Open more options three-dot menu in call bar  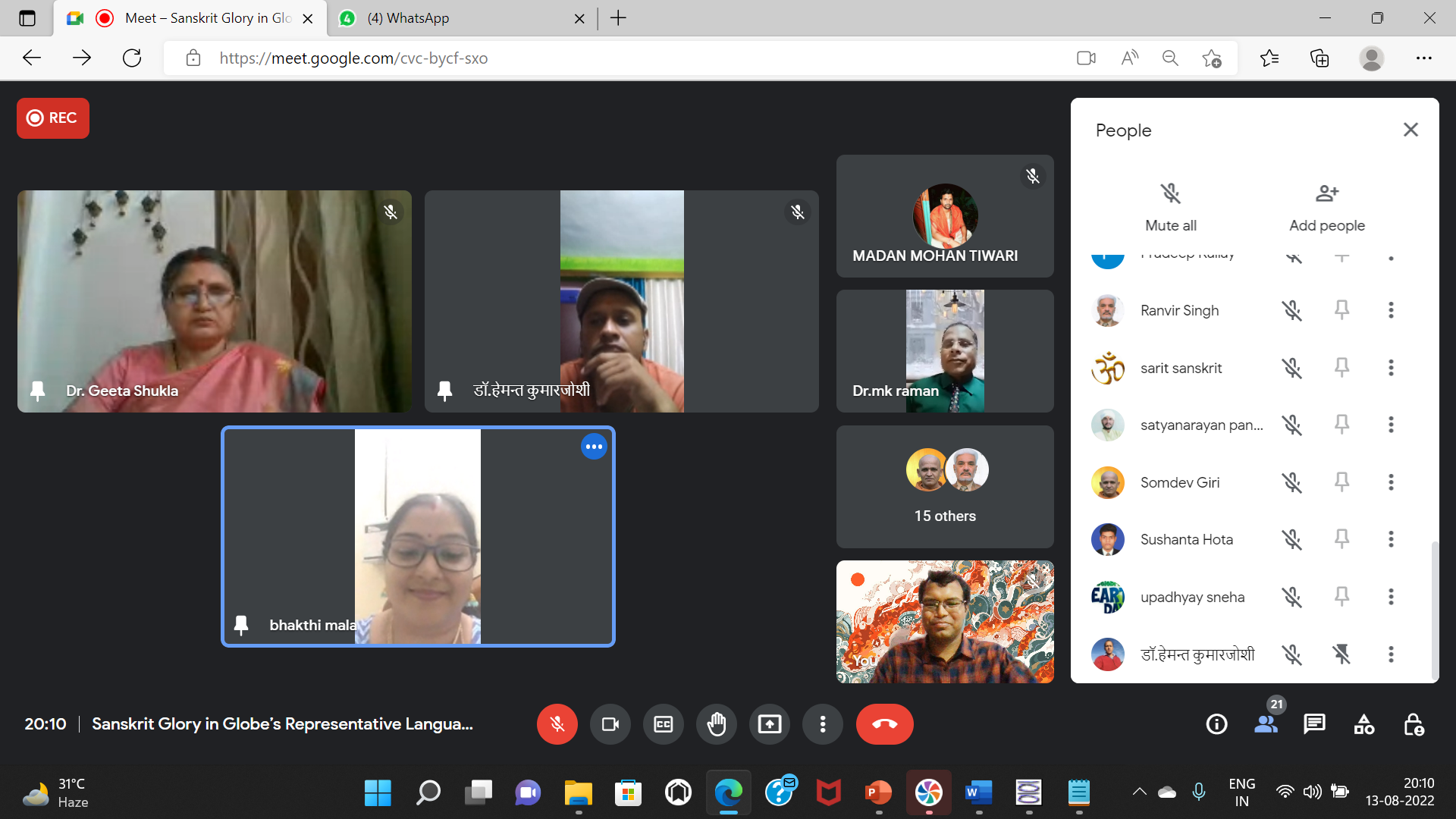point(822,724)
